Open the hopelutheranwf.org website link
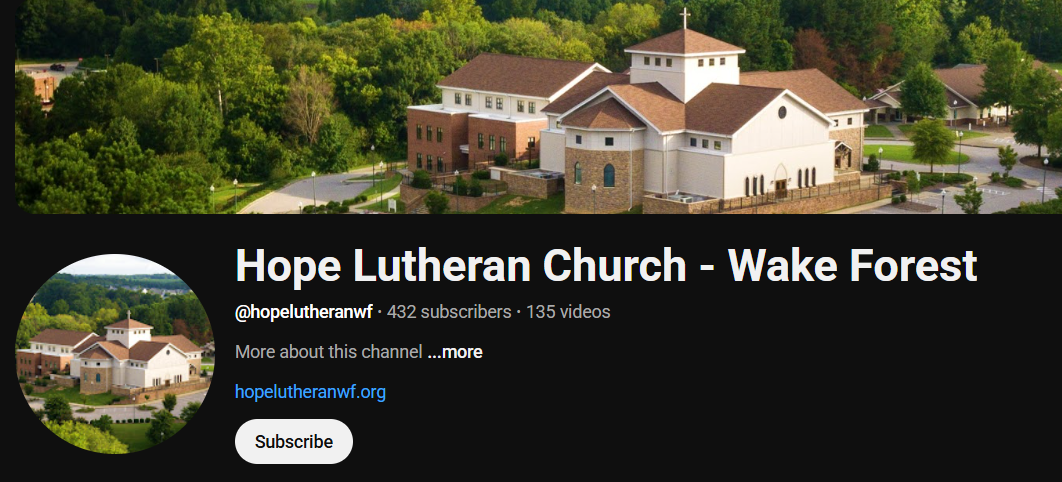This screenshot has height=482, width=1062. 310,392
